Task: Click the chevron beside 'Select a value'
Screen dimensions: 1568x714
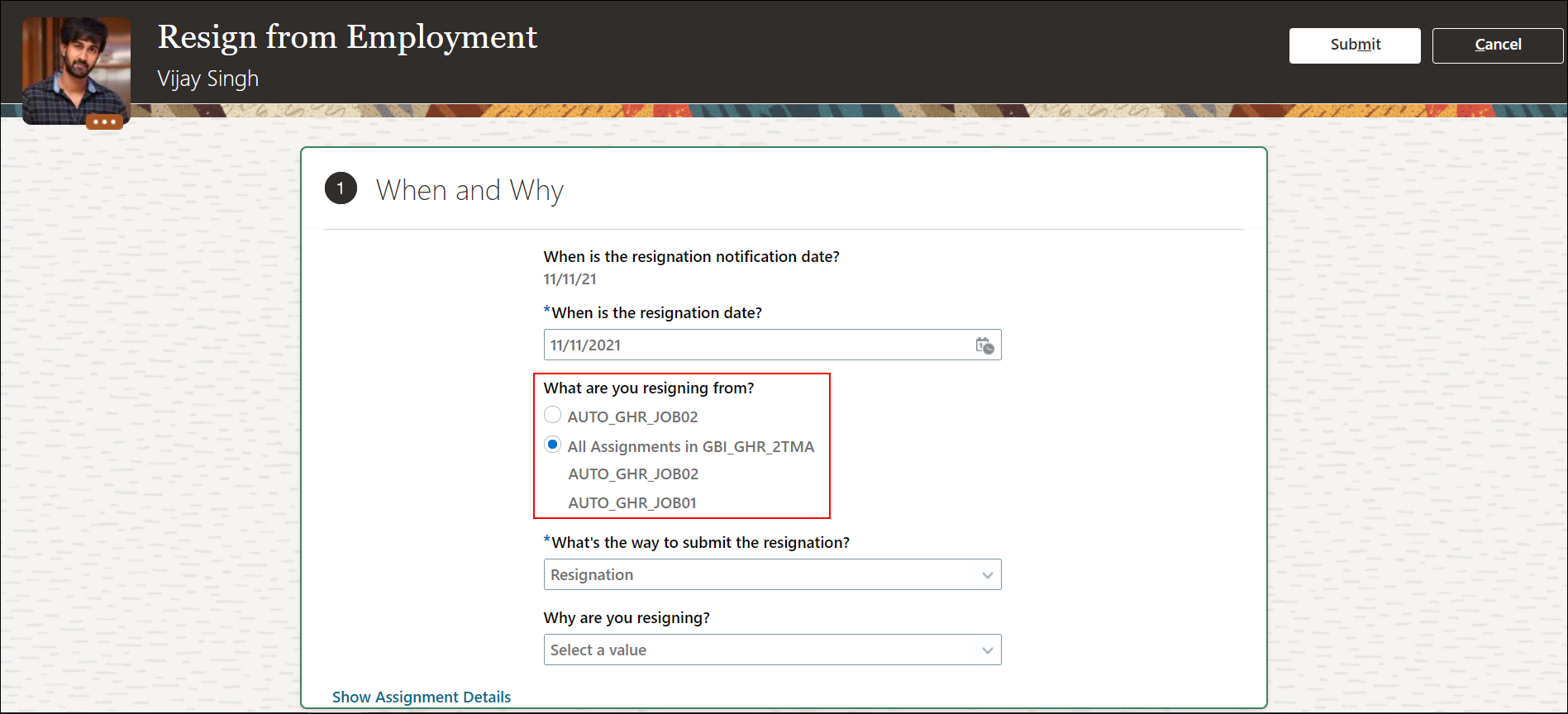Action: [x=987, y=650]
